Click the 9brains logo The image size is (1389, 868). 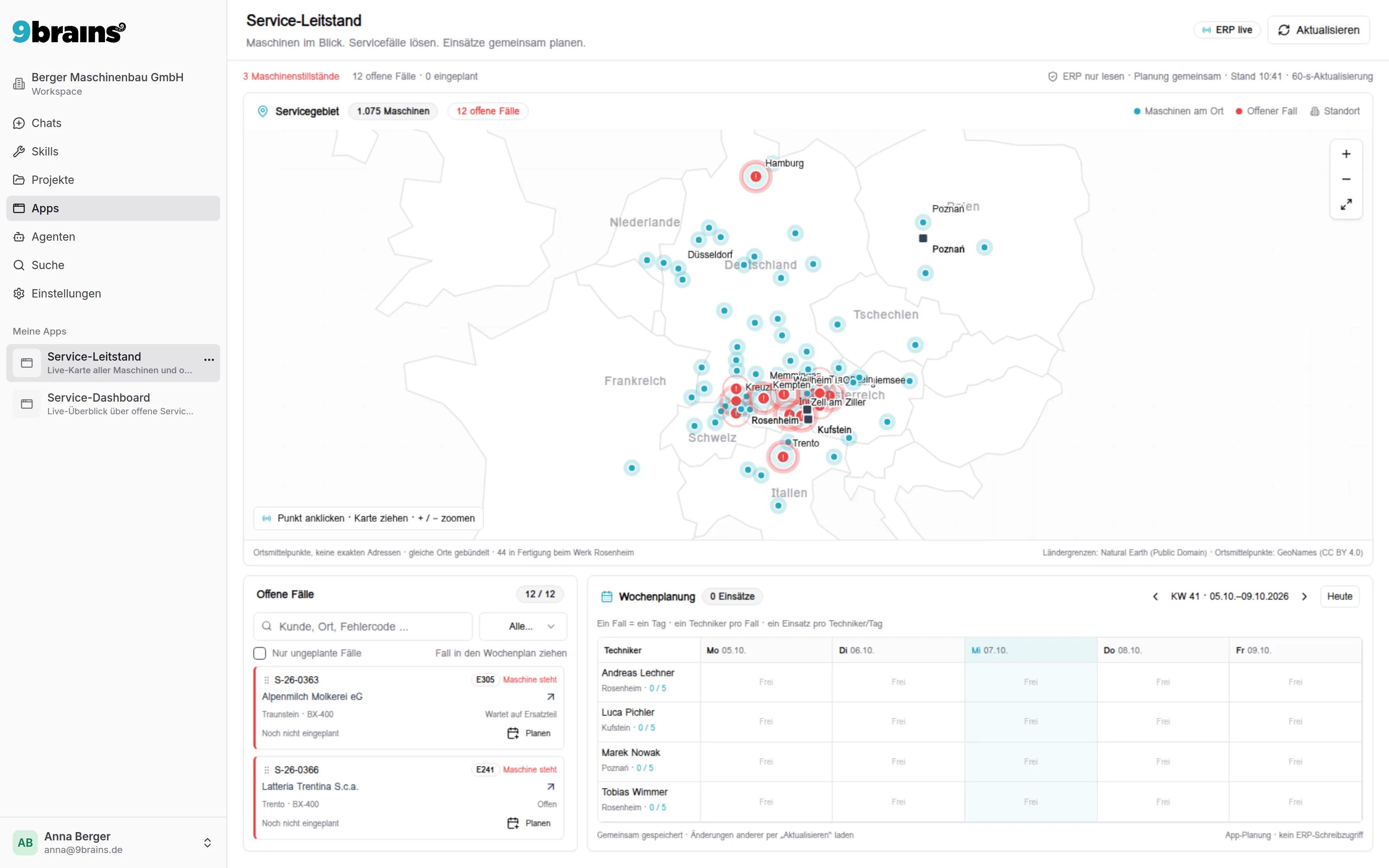click(69, 32)
